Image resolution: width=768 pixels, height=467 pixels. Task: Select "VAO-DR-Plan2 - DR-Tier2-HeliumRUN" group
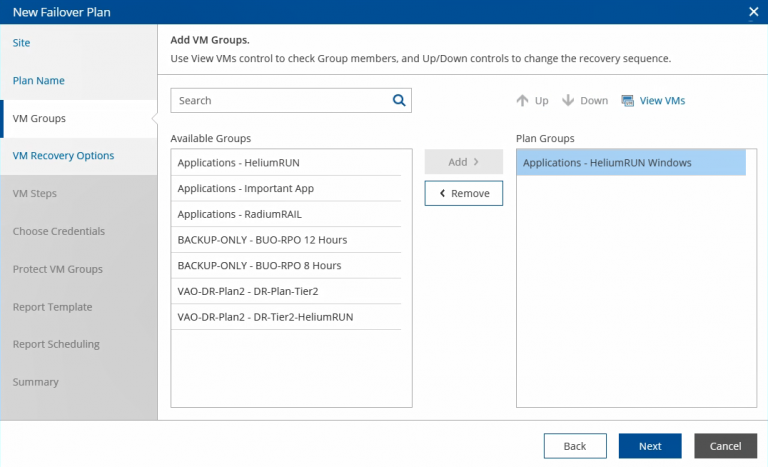pos(286,317)
